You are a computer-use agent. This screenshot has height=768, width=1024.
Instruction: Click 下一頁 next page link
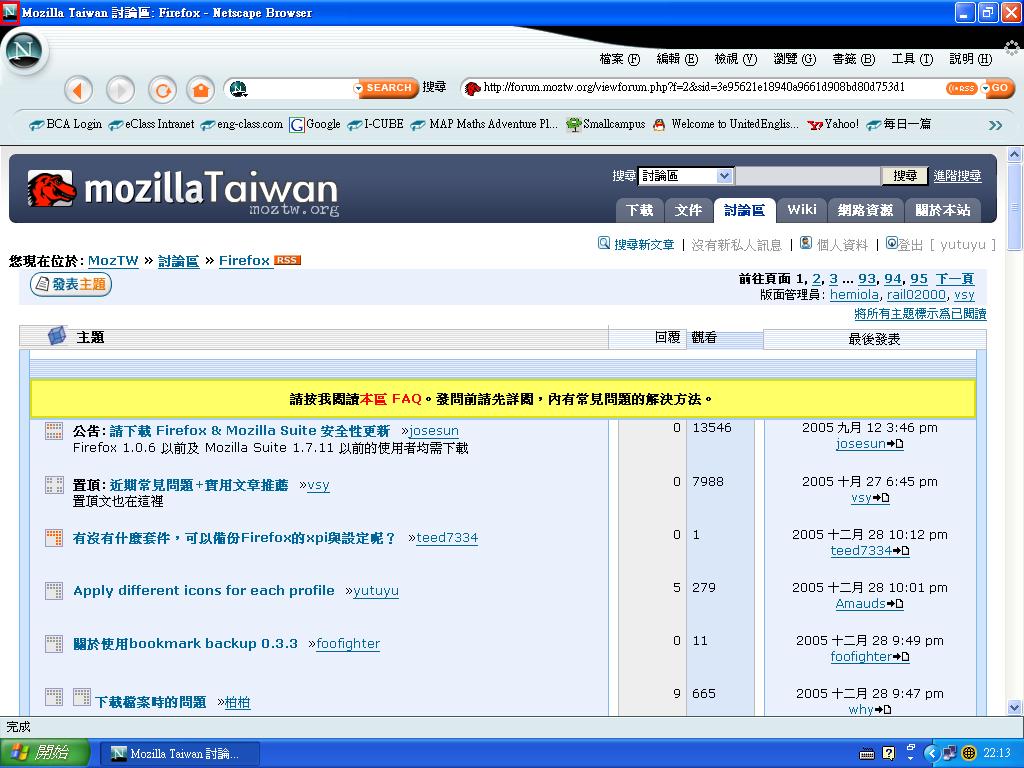point(955,279)
